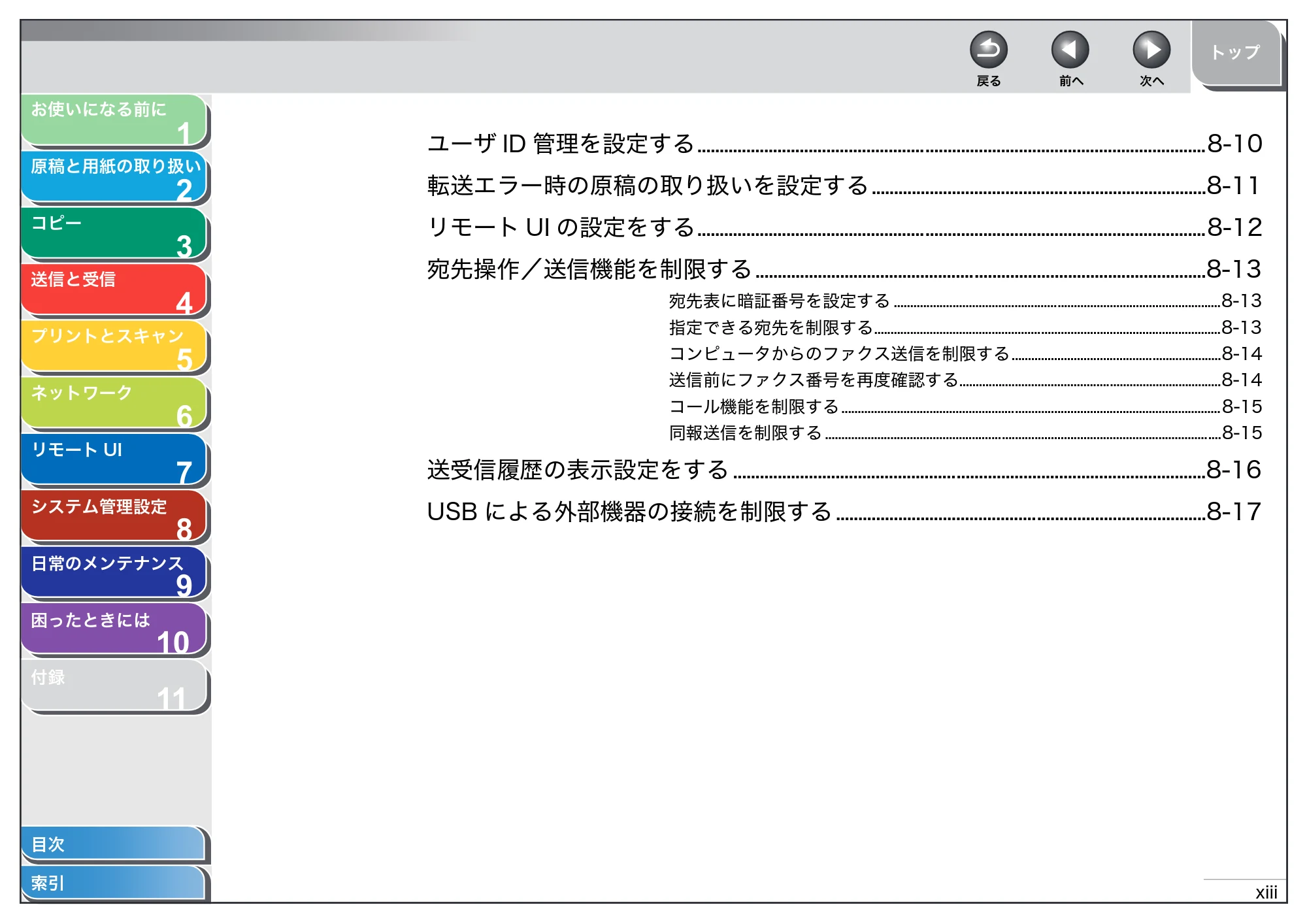Click page number 8-10
The image size is (1307, 924).
1234,144
